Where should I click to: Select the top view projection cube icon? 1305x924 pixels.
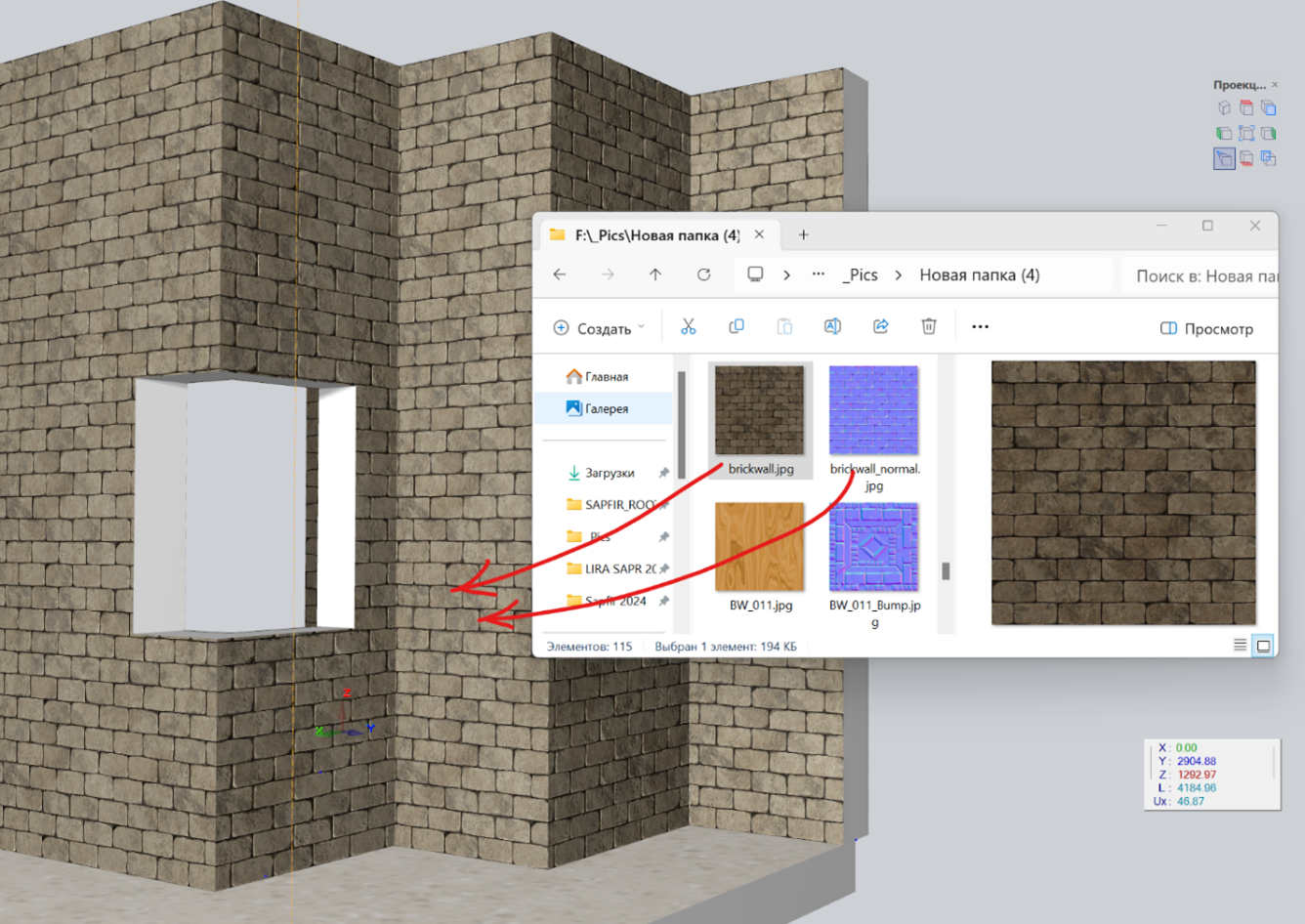1246,108
